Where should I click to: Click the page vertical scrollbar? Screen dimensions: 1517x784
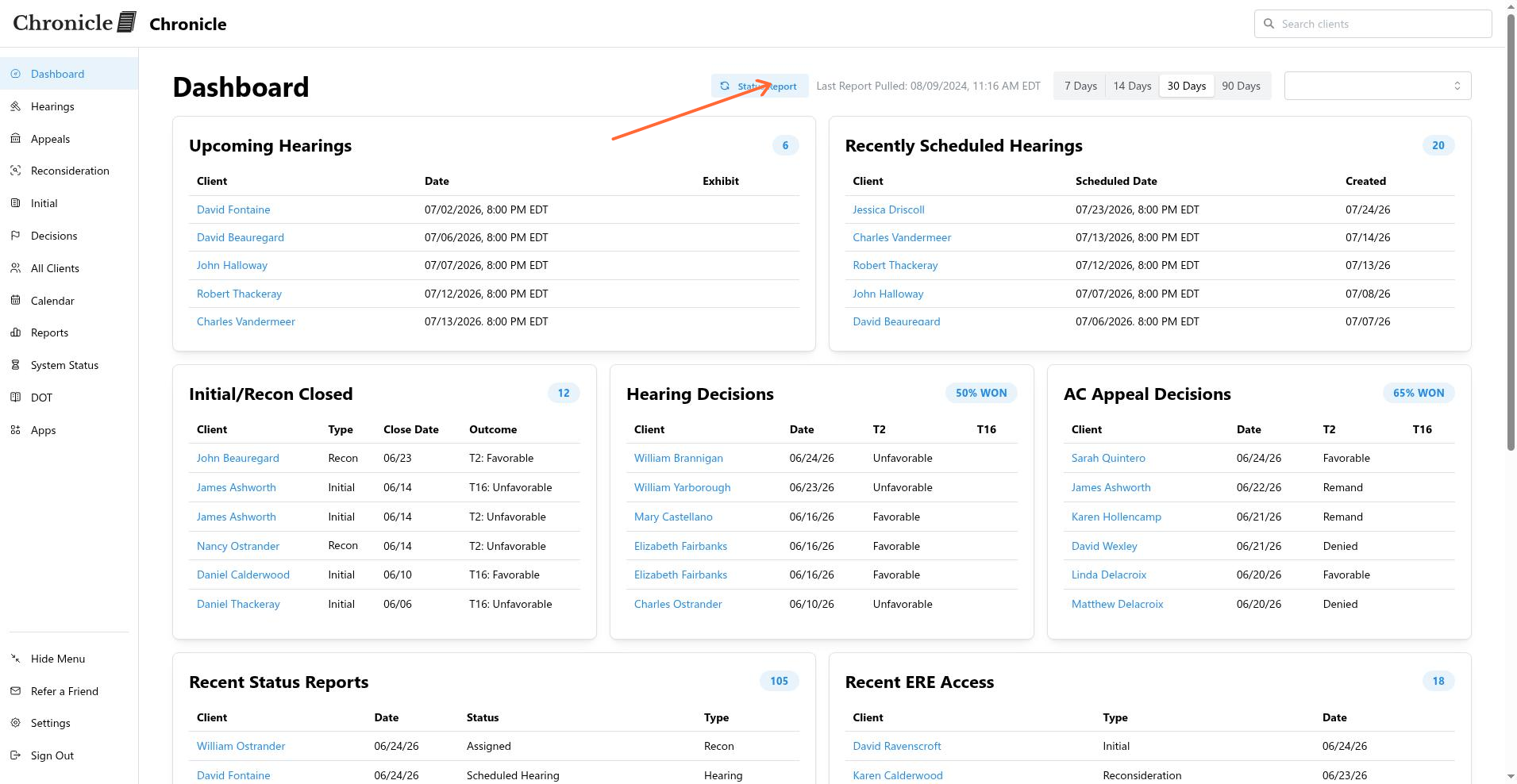1511,232
